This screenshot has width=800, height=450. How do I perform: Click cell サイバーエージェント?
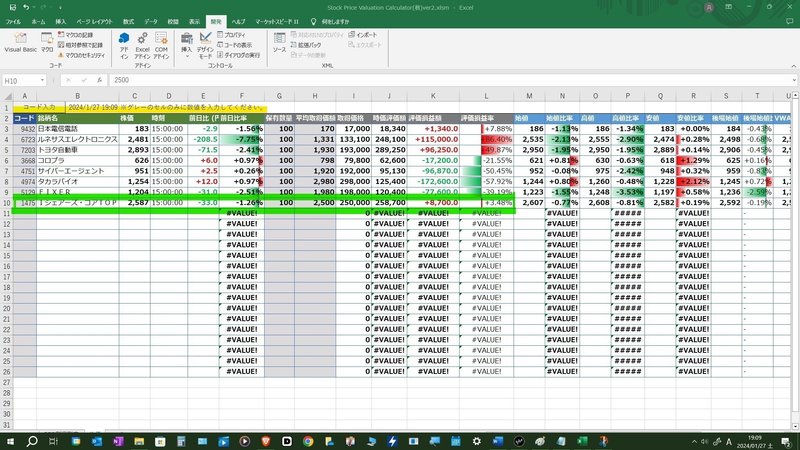(x=78, y=171)
